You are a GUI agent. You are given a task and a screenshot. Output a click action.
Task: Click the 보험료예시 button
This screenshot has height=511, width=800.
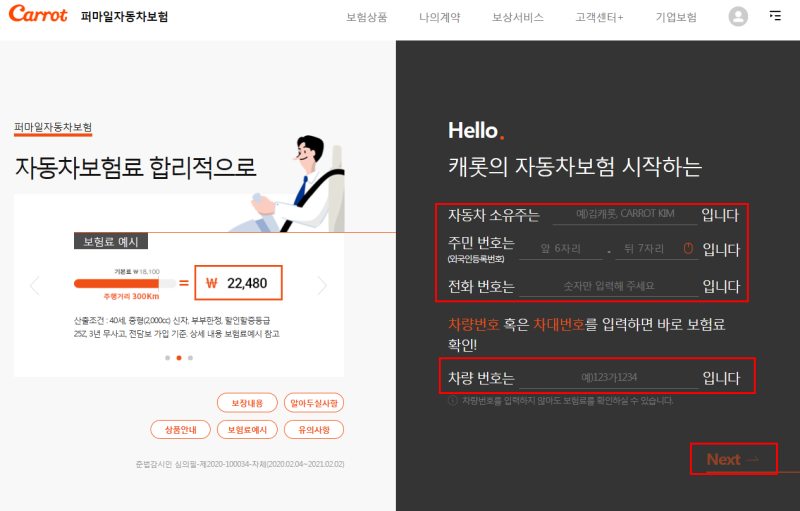(x=247, y=429)
